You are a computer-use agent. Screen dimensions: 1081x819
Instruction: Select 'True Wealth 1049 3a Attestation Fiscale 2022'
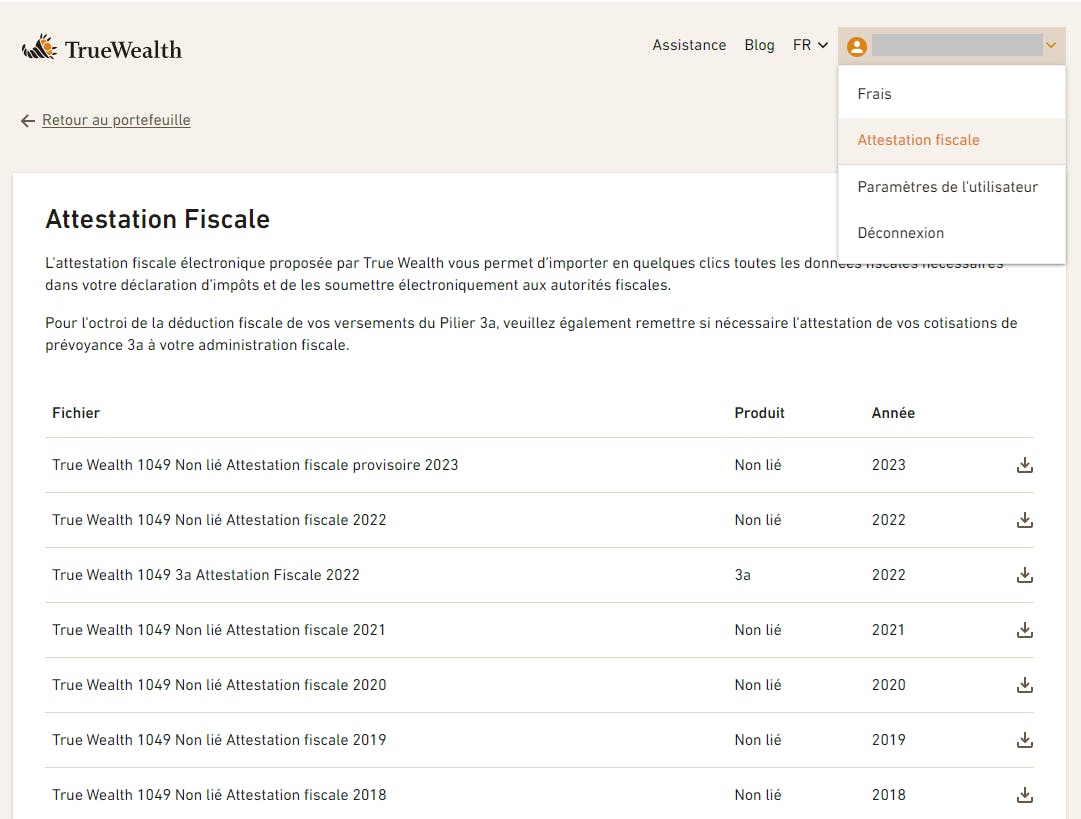205,575
